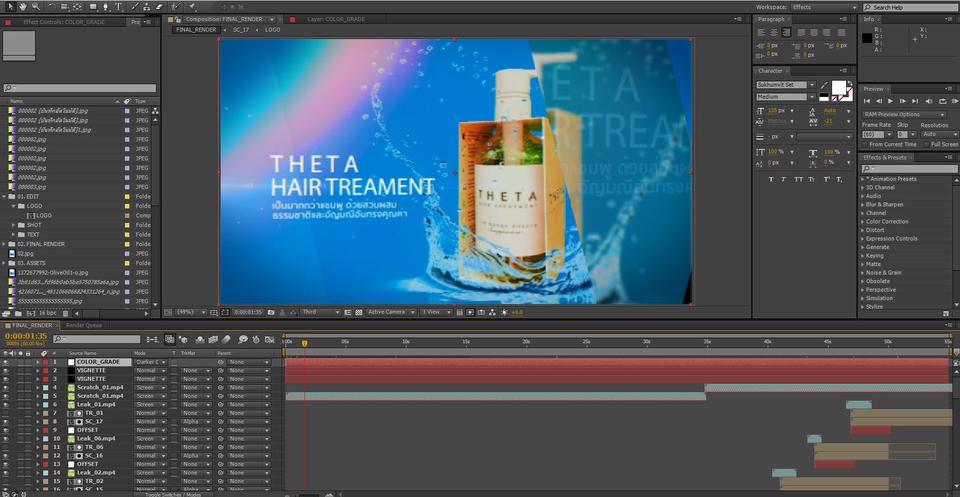
Task: Open the Active Camera dropdown
Action: click(x=391, y=312)
